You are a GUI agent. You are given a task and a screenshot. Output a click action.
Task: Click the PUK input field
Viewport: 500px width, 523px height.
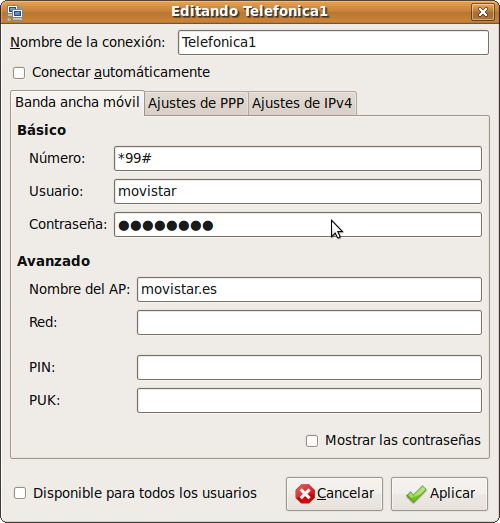pos(309,401)
